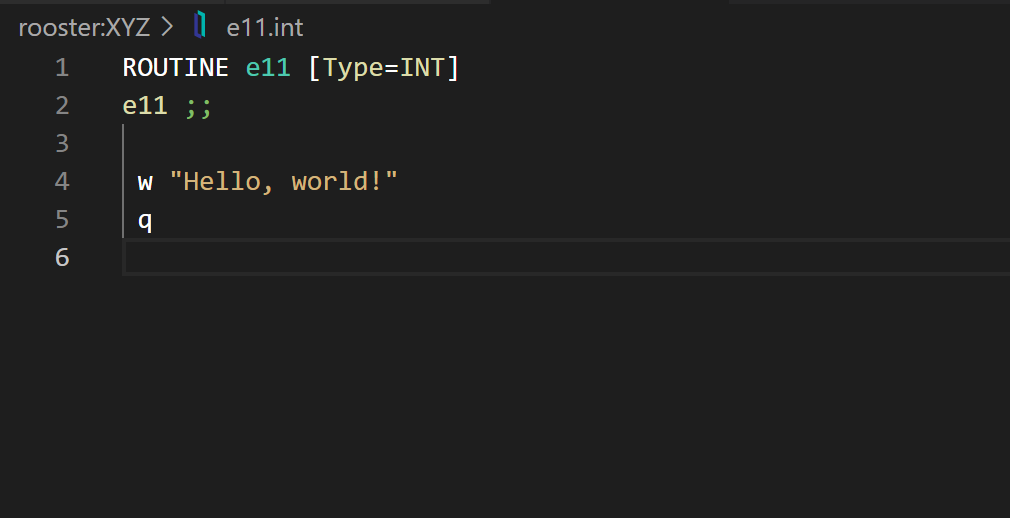Click line number 5 in the gutter

point(62,219)
